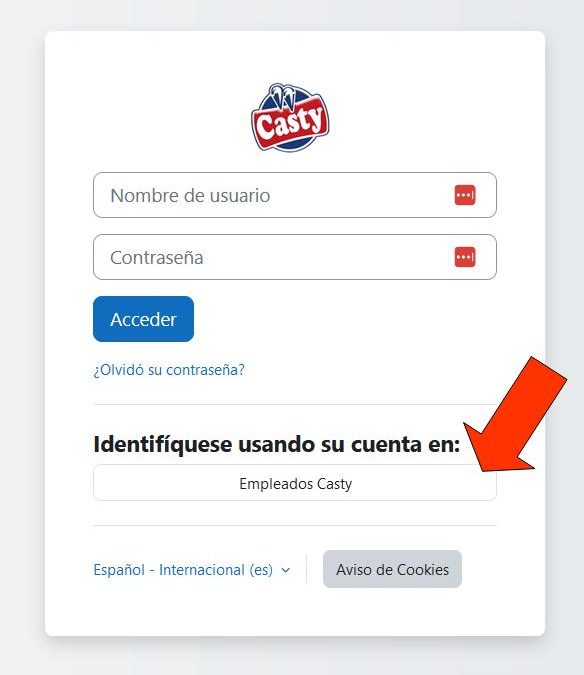Open the Aviso de Cookies notice

[x=392, y=569]
